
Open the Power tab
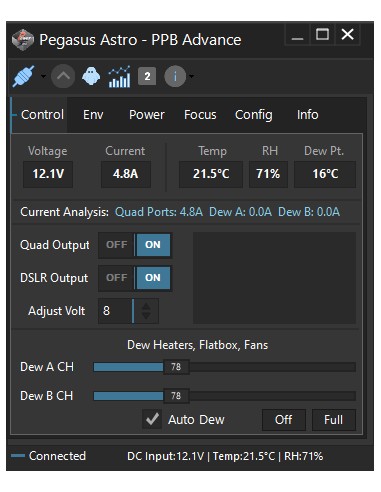(147, 115)
